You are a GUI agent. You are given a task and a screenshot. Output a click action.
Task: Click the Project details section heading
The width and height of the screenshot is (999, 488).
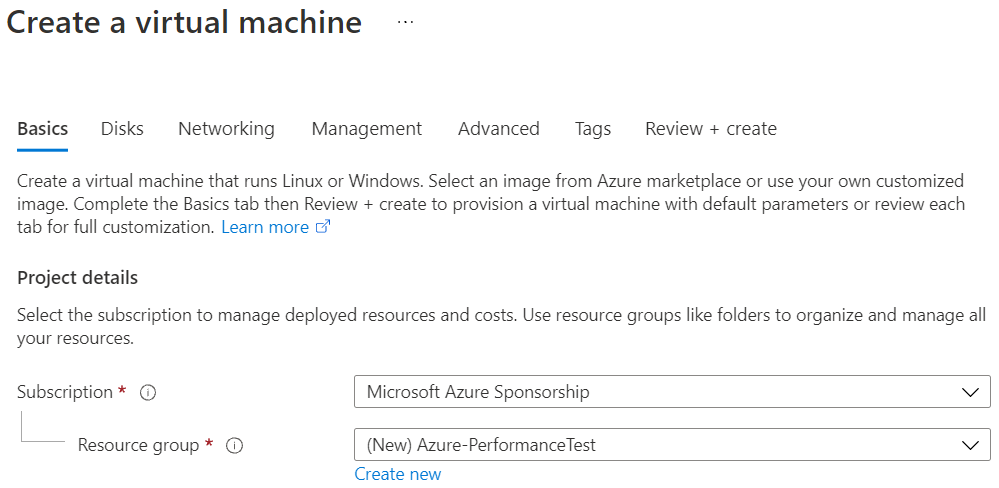tap(78, 277)
